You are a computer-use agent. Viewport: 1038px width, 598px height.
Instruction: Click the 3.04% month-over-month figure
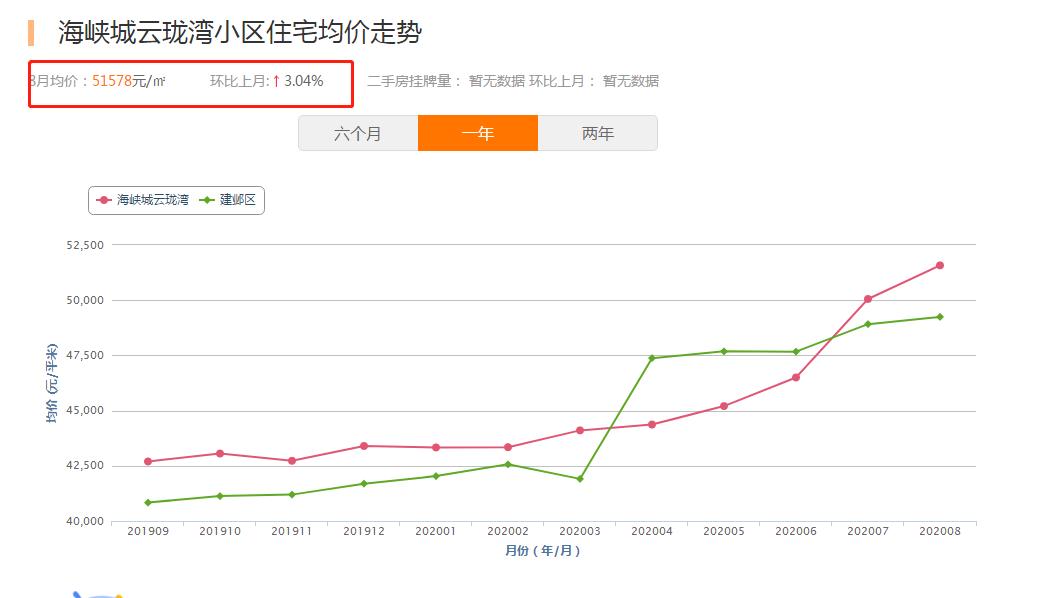pyautogui.click(x=304, y=81)
